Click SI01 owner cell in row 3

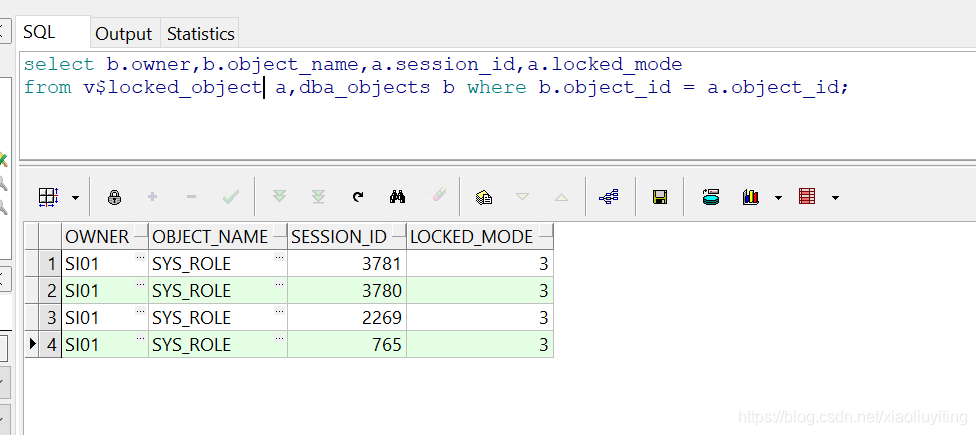(x=105, y=317)
